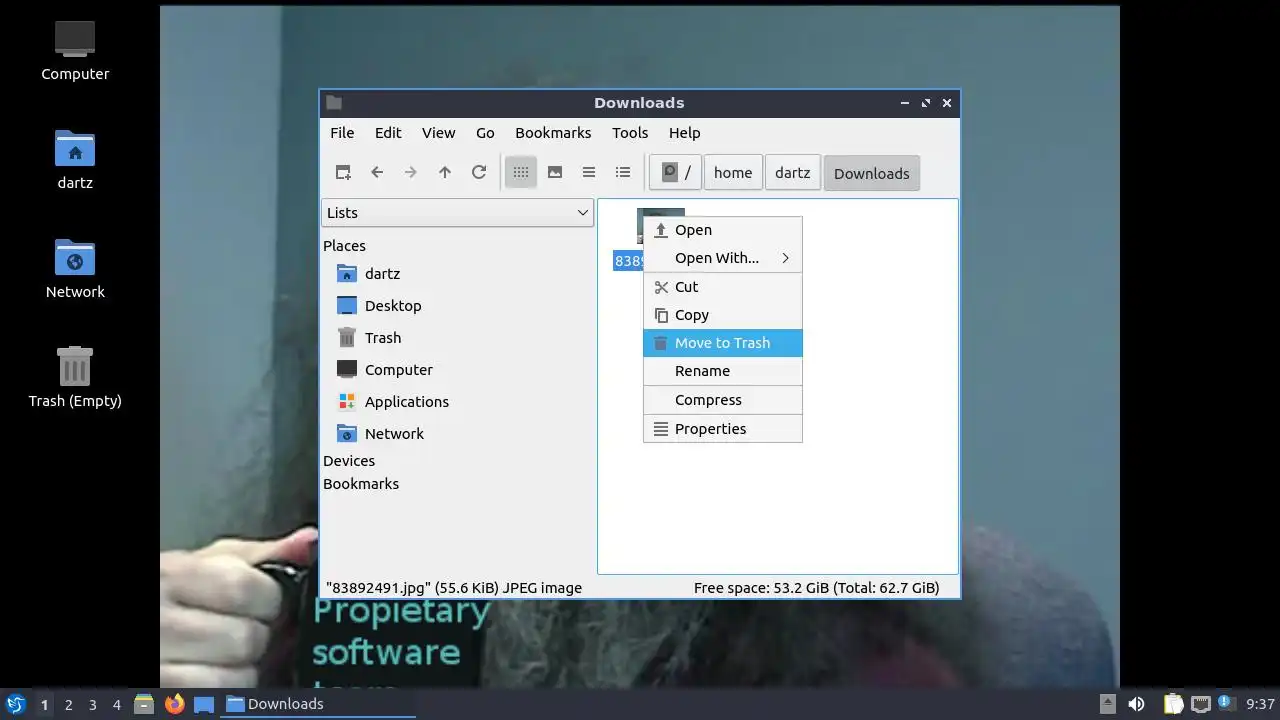Navigate to dartz in path bar
Screen dimensions: 1280x720
(792, 172)
